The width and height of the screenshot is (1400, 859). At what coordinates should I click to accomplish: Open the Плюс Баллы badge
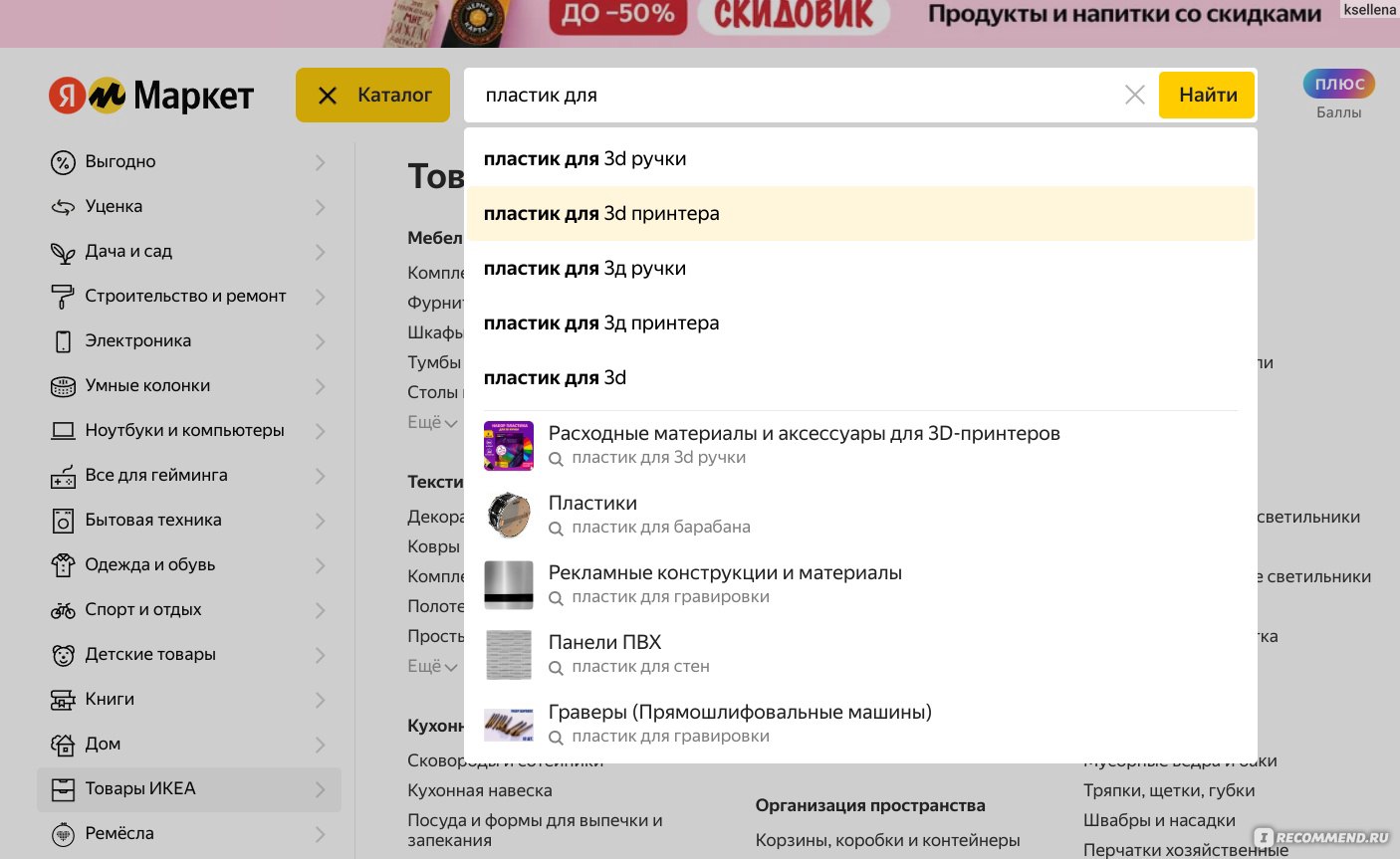(x=1338, y=95)
